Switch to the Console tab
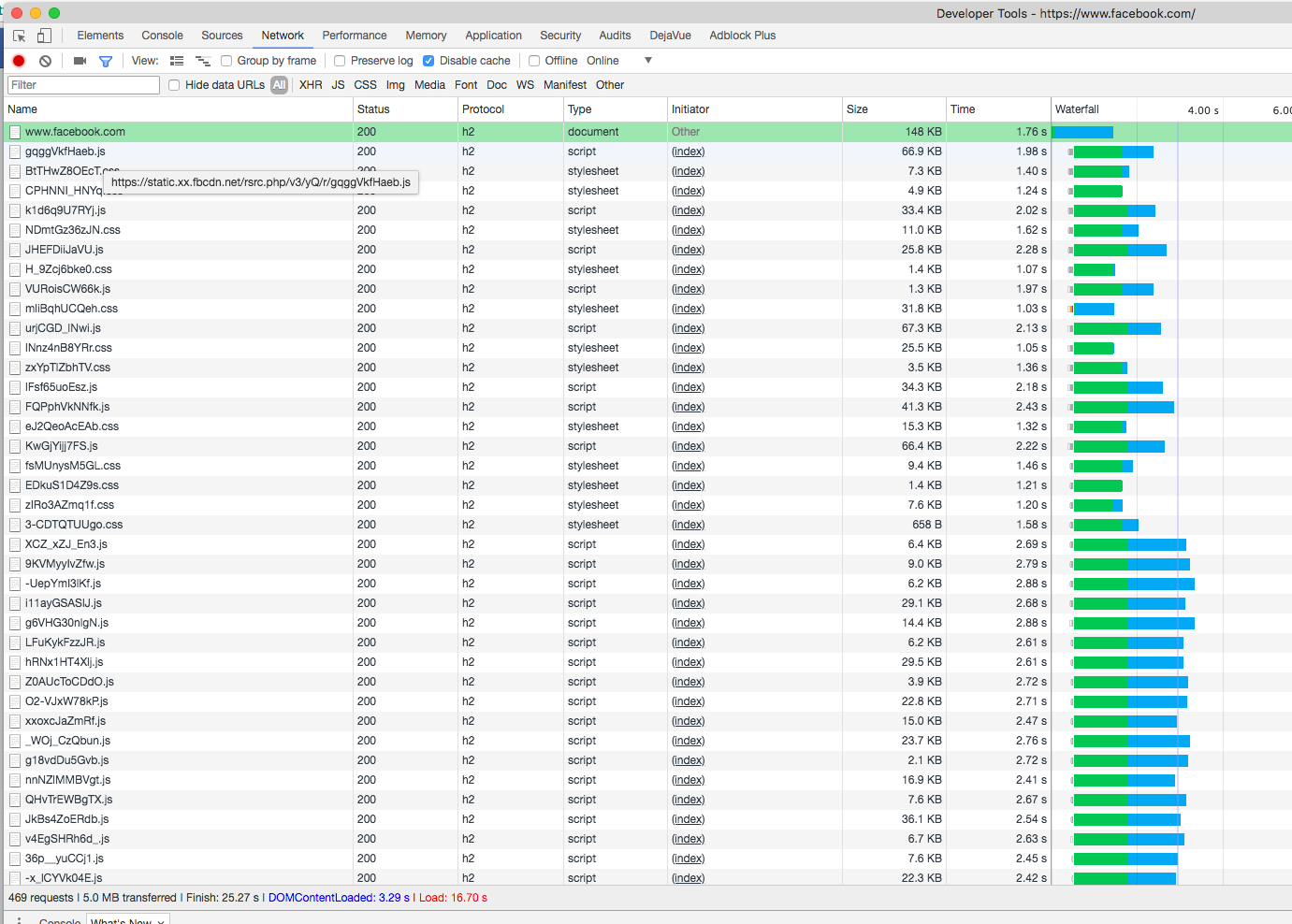 [162, 36]
